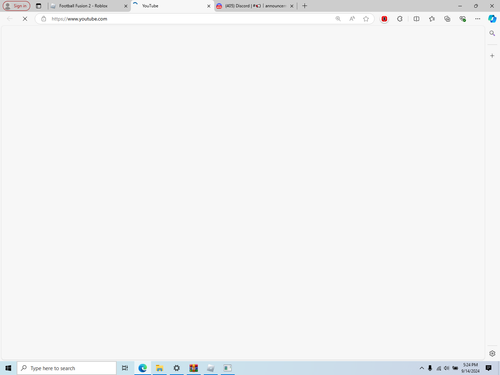500x375 pixels.
Task: Close the Football Fusion 2 - Roblox tab
Action: [x=126, y=6]
